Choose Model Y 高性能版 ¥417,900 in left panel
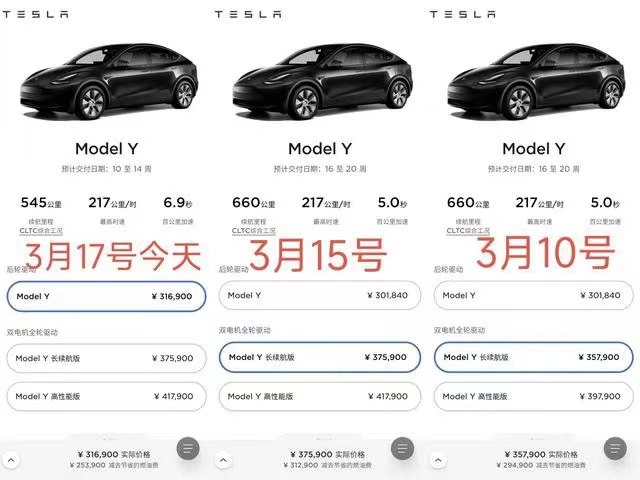The image size is (640, 480). point(105,396)
